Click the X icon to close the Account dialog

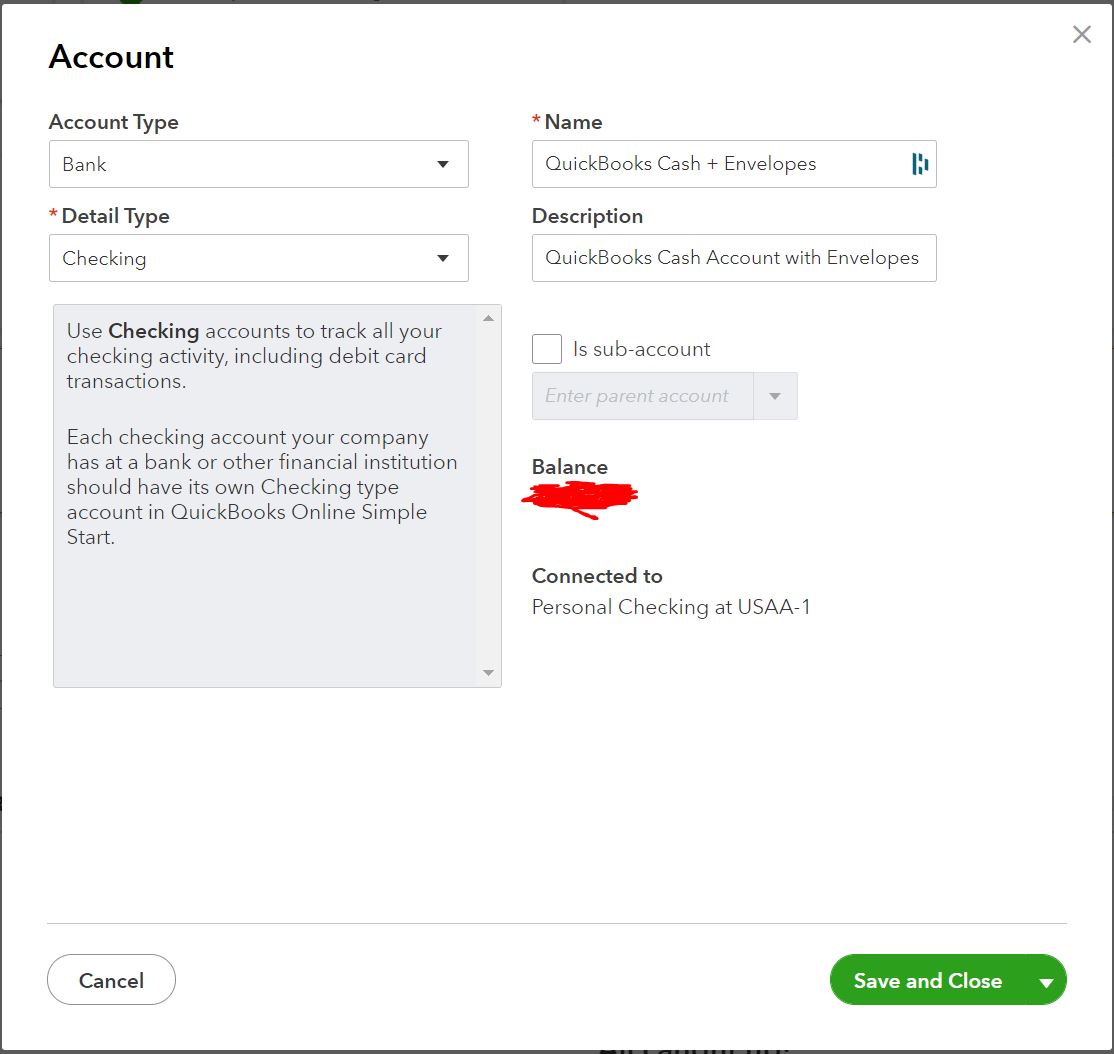(x=1081, y=34)
